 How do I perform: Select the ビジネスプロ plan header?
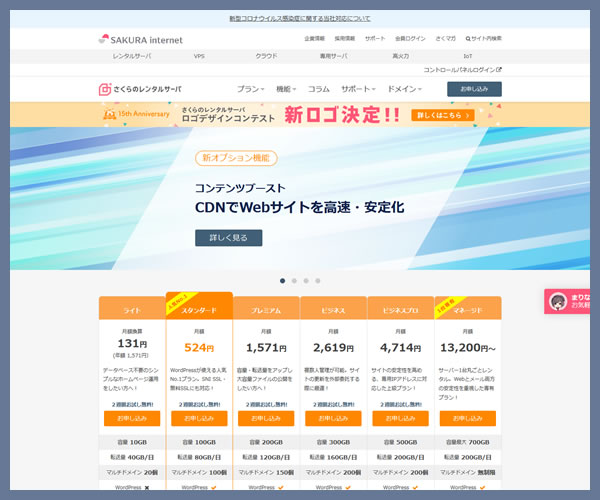tap(401, 308)
